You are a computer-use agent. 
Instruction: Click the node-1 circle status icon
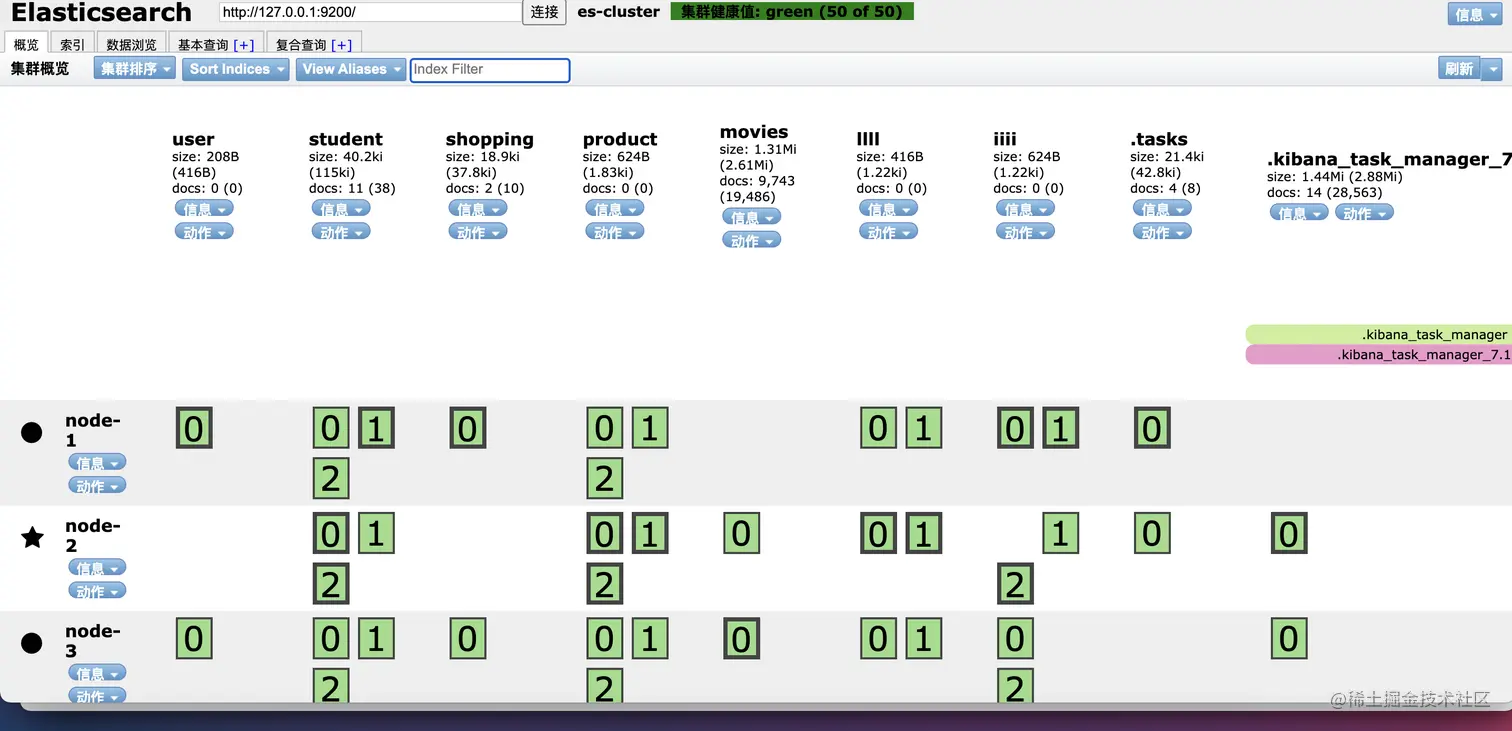point(32,432)
